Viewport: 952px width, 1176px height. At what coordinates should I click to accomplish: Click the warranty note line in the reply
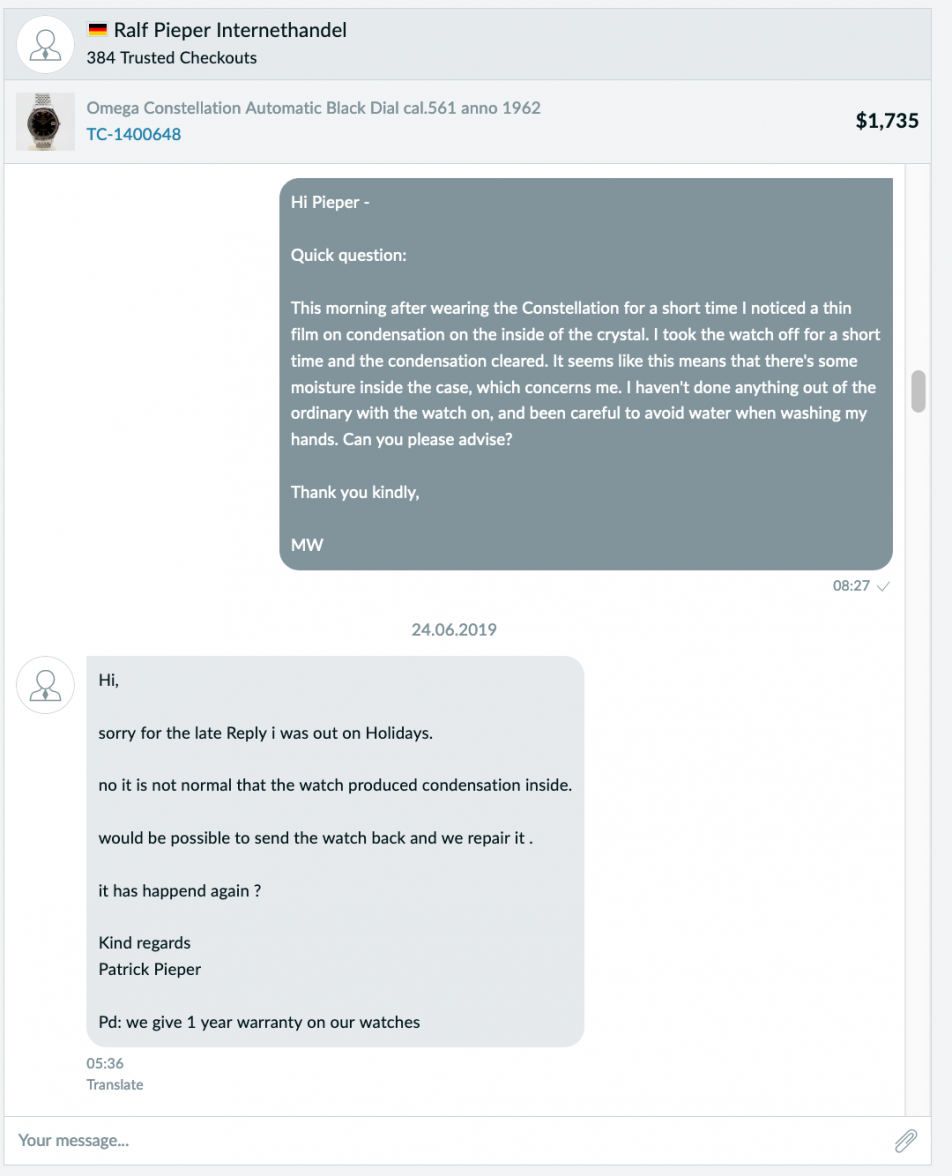[x=259, y=1022]
